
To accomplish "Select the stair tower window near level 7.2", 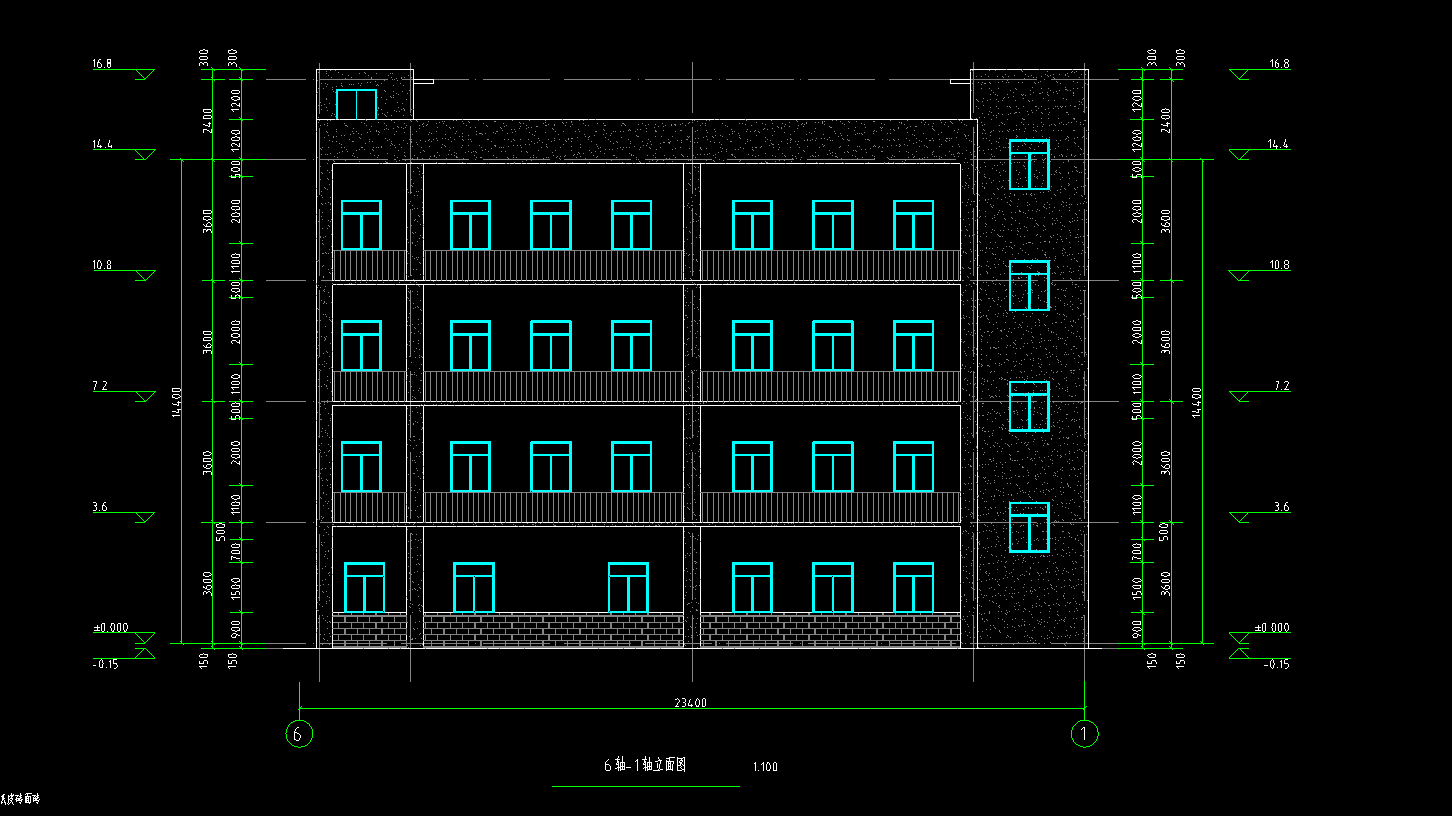I will pos(1029,406).
